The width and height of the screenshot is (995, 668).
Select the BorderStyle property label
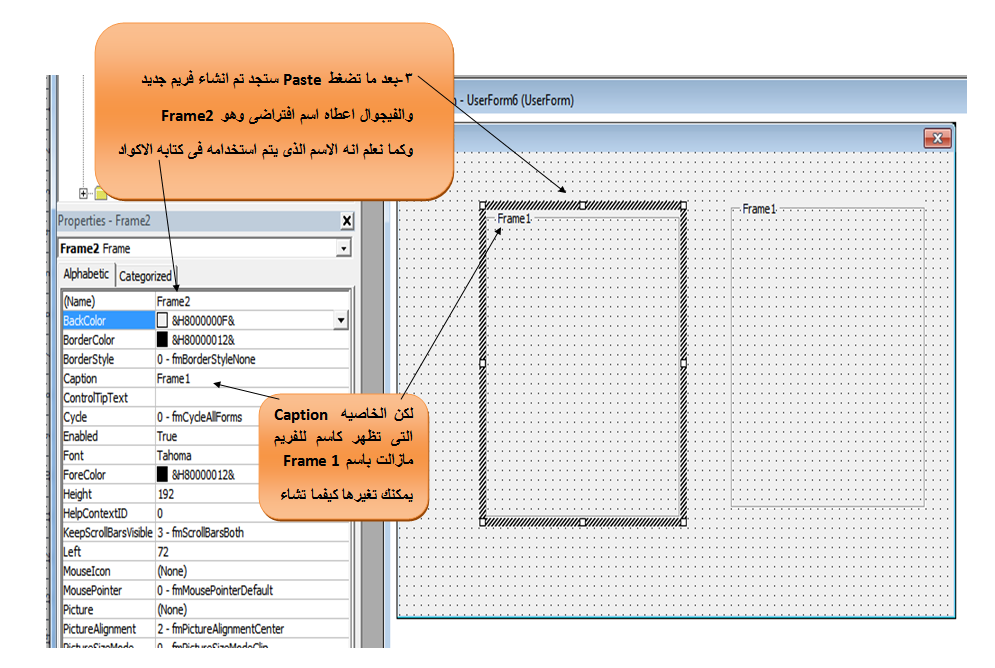[x=89, y=359]
